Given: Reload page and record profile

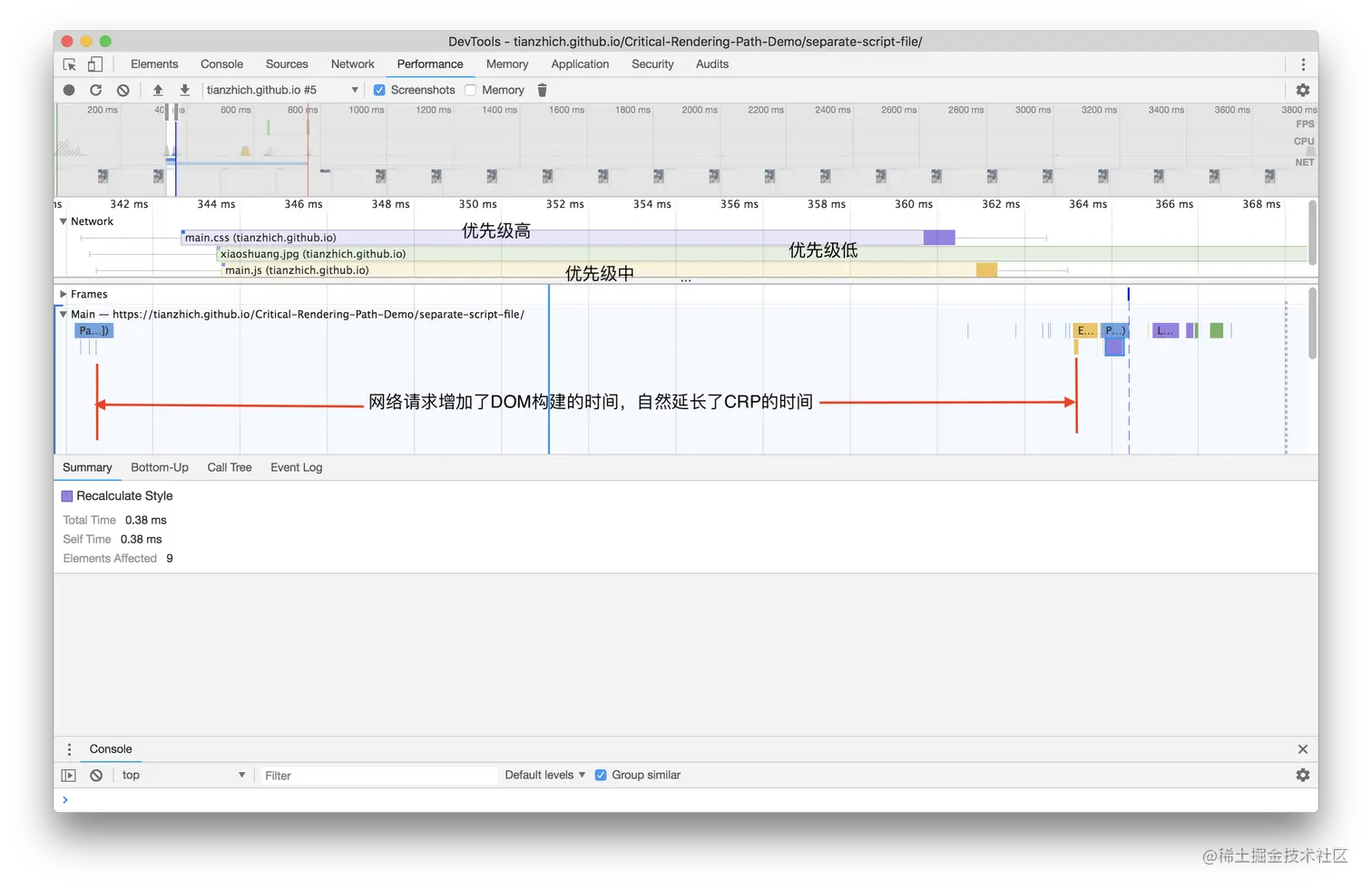Looking at the screenshot, I should coord(96,90).
